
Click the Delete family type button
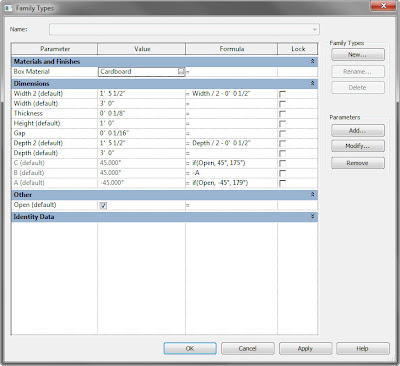358,88
